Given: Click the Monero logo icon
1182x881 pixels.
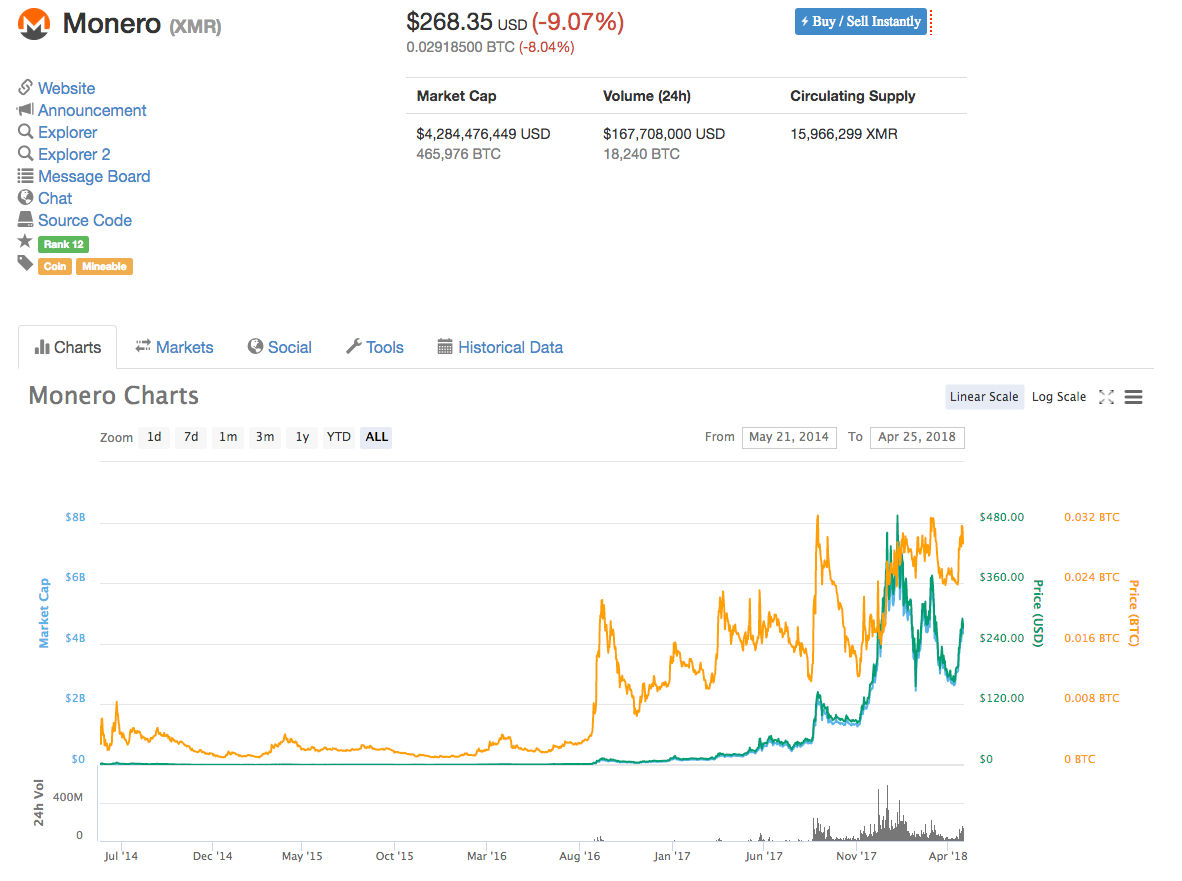Looking at the screenshot, I should point(34,23).
